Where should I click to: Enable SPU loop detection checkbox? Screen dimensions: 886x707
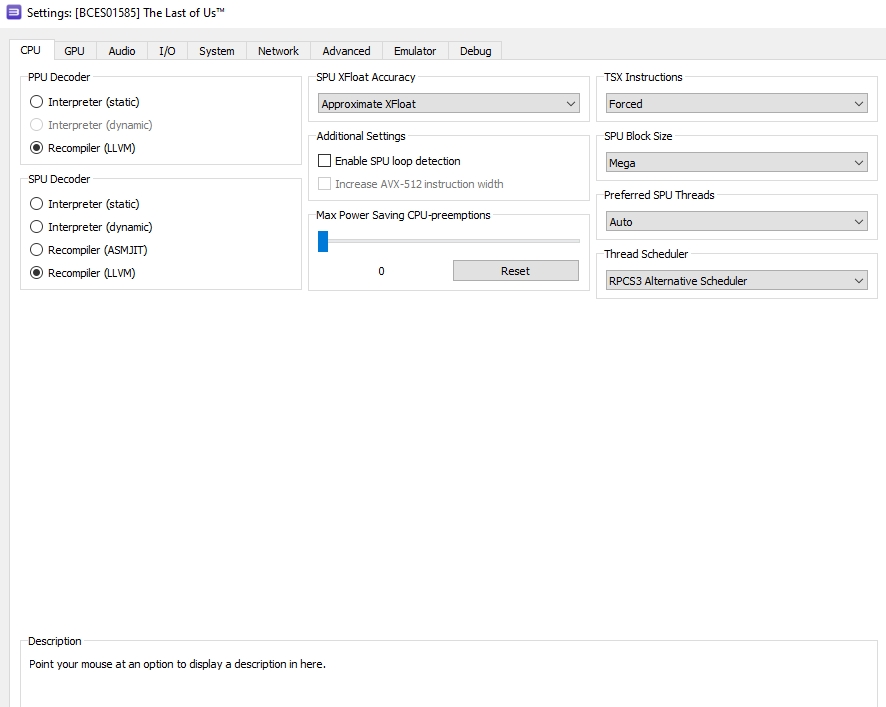pos(389,161)
